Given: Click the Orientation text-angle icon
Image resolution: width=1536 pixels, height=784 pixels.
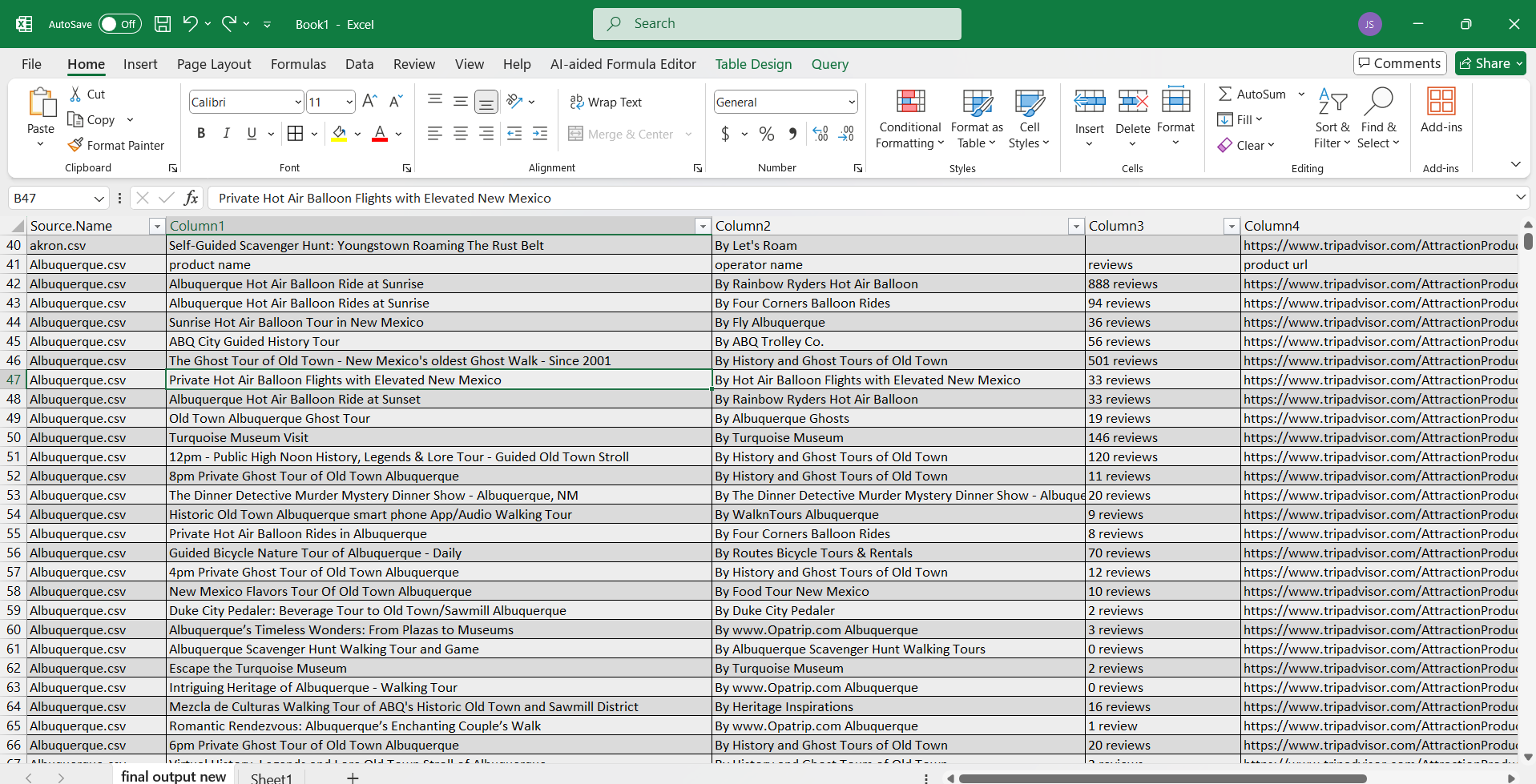Looking at the screenshot, I should pos(515,101).
